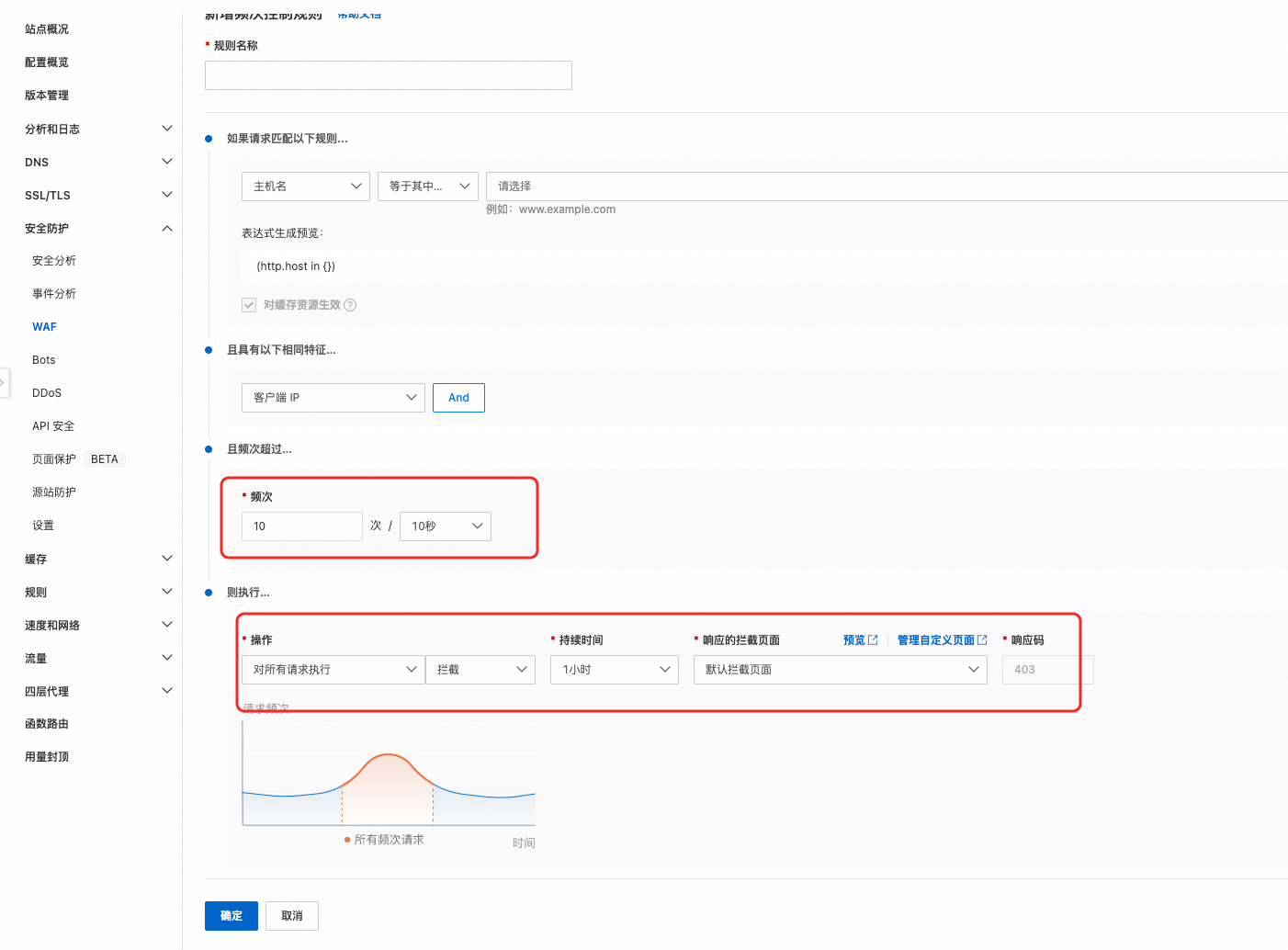Open 设置 under 安全防护
Viewport: 1288px width, 950px height.
click(x=43, y=526)
